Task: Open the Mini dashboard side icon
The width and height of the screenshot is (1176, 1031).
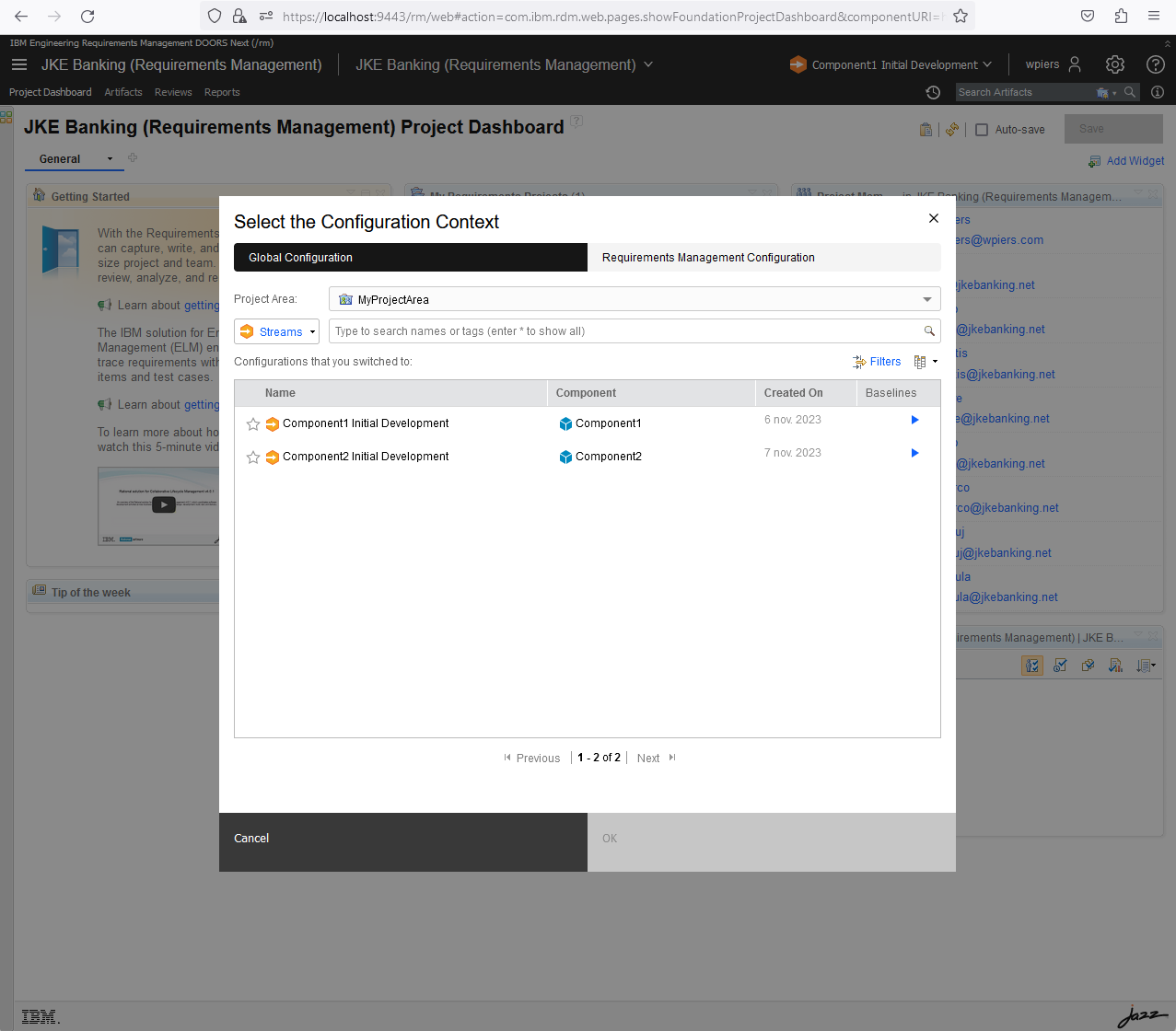Action: pyautogui.click(x=6, y=117)
